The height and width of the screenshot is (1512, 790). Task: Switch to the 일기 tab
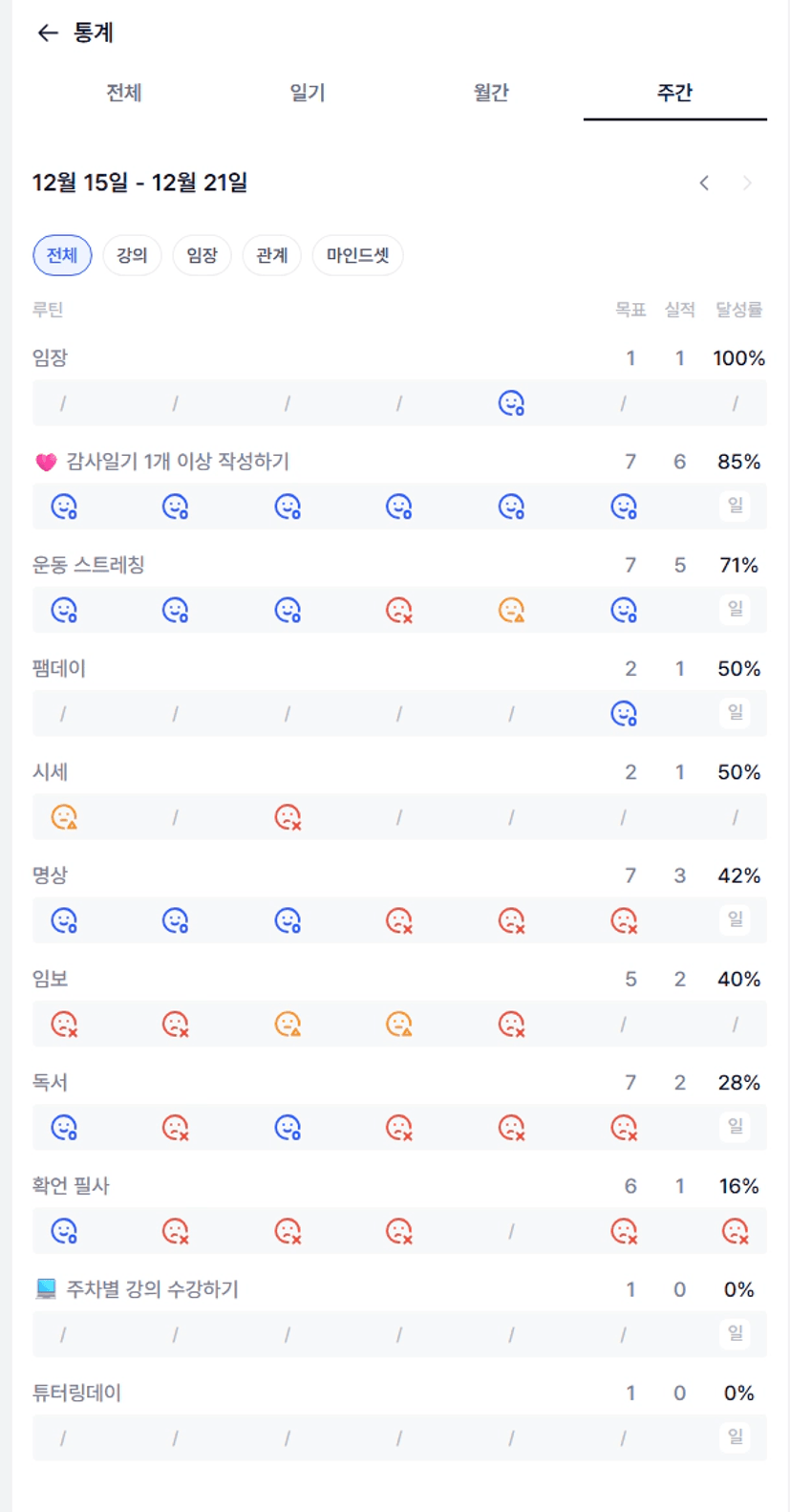[308, 93]
